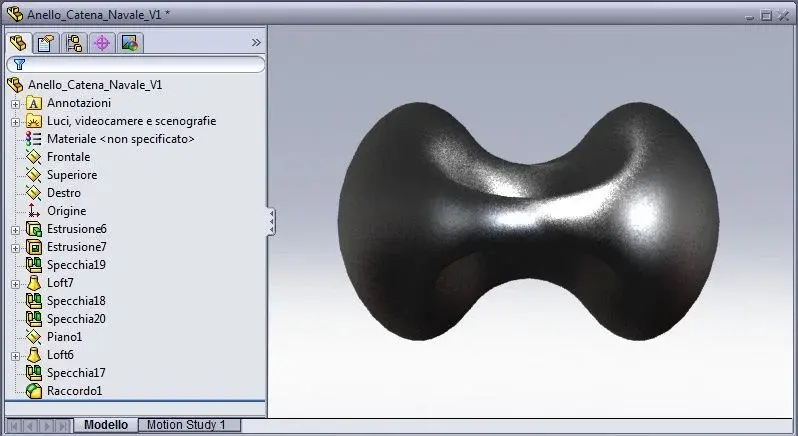Switch to the PropertyManager tab icon
798x436 pixels.
[x=46, y=43]
